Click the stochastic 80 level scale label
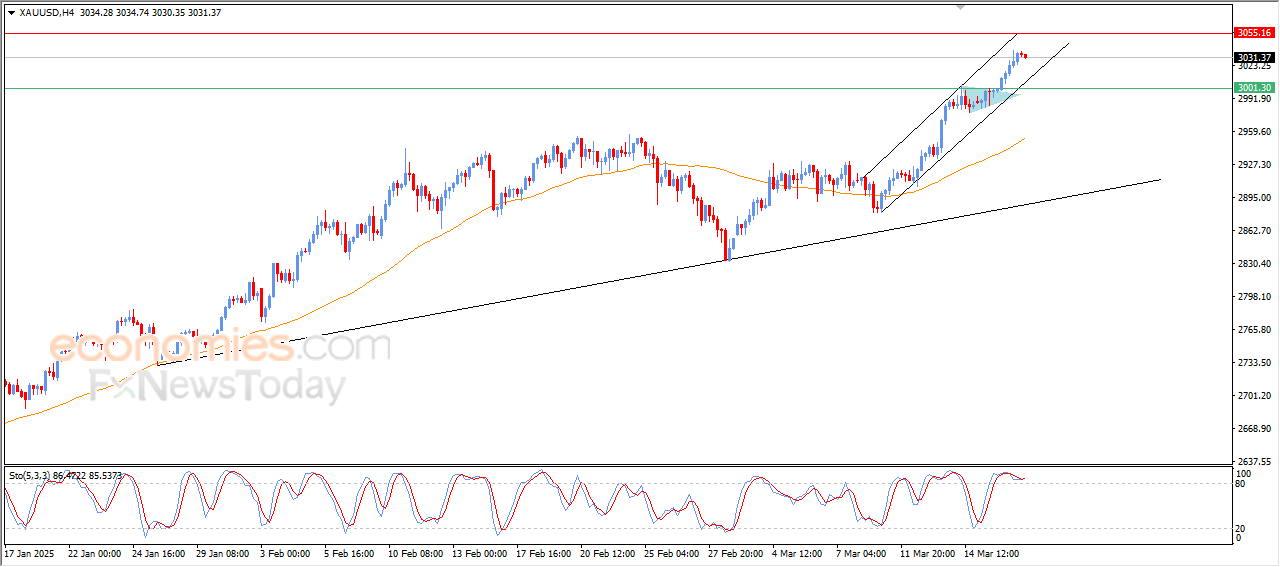This screenshot has height=567, width=1280. pos(1241,484)
